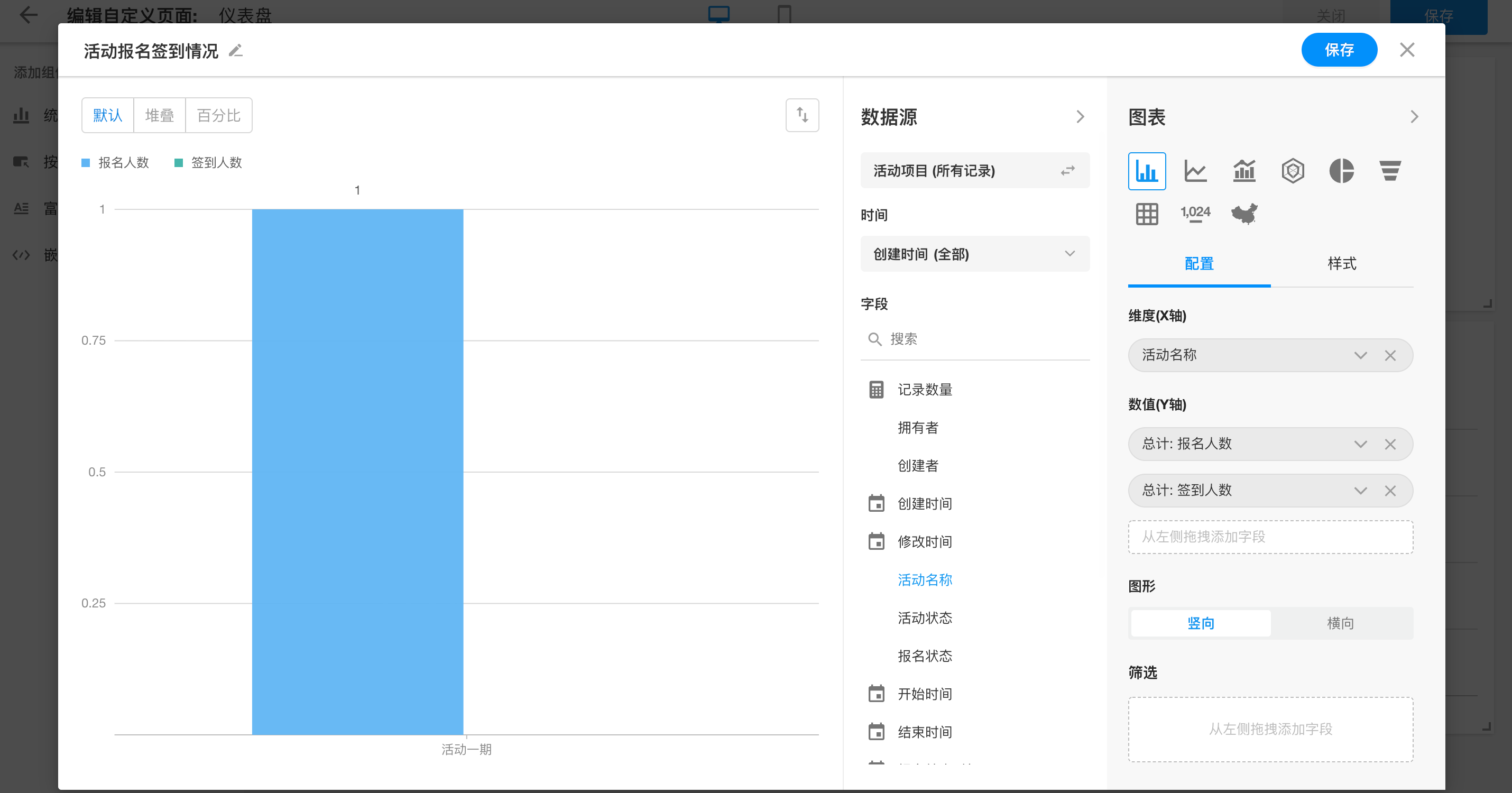Expand the 活动名称 dimension dropdown
The image size is (1512, 793).
[1360, 355]
